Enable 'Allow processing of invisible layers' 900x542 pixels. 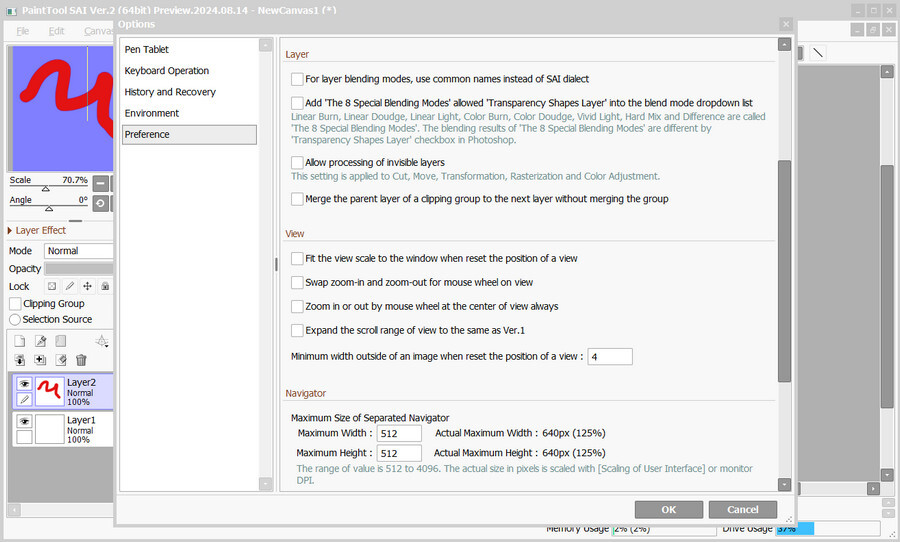(x=297, y=162)
